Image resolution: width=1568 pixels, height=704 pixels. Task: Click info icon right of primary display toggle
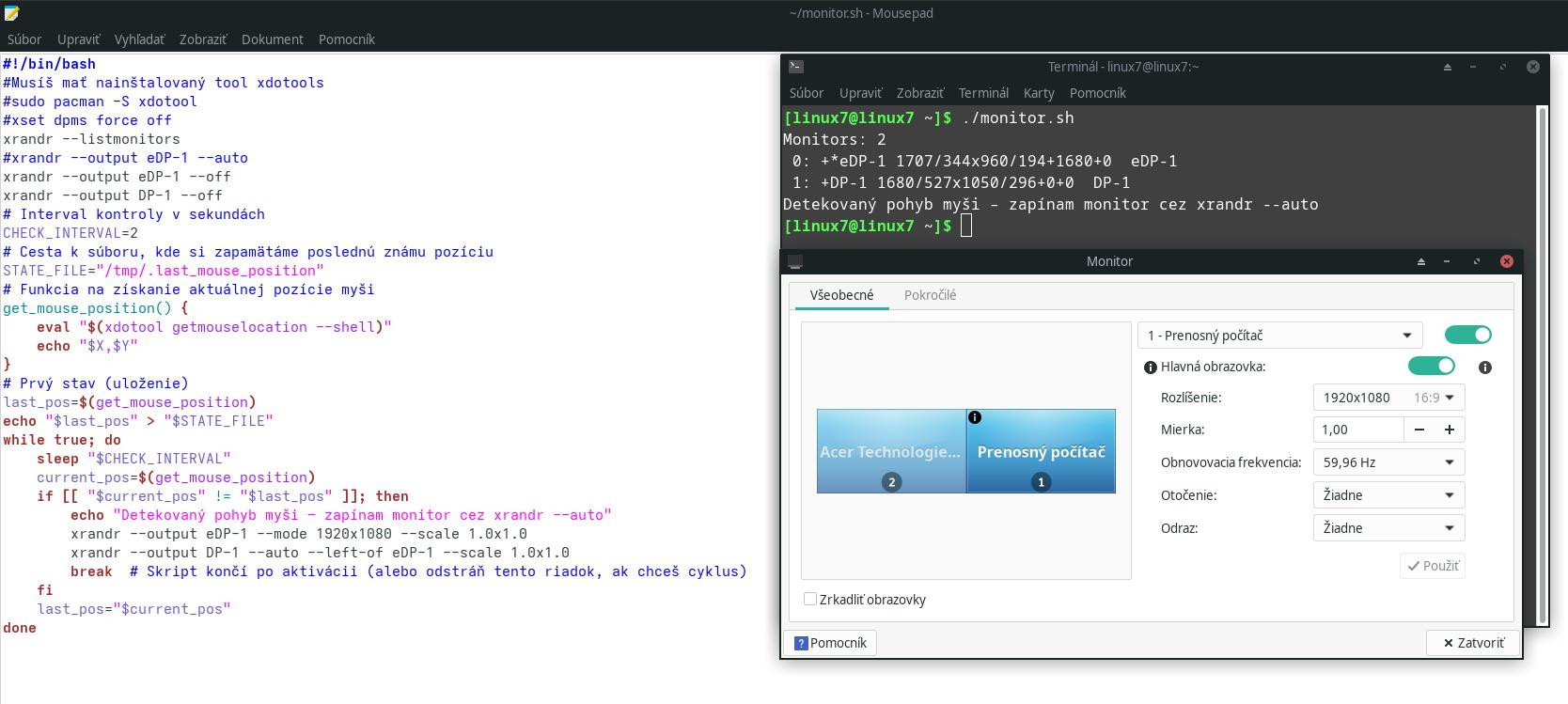pos(1485,368)
